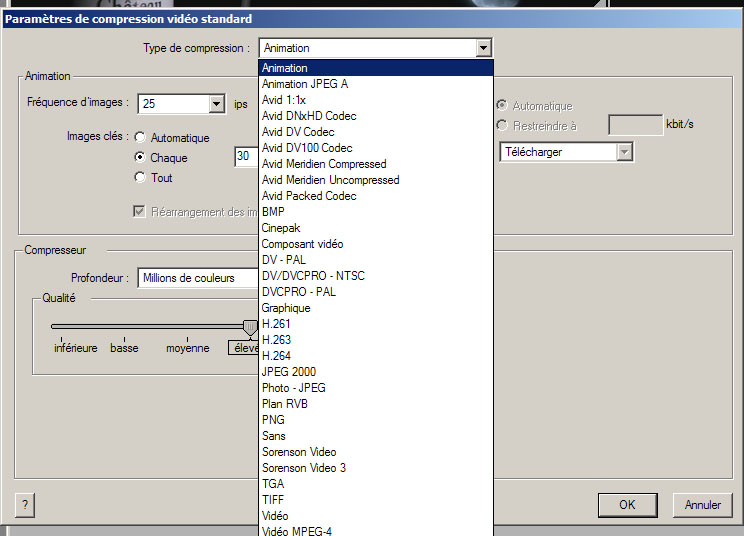Select Graphique codec
The height and width of the screenshot is (536, 744).
tap(376, 308)
